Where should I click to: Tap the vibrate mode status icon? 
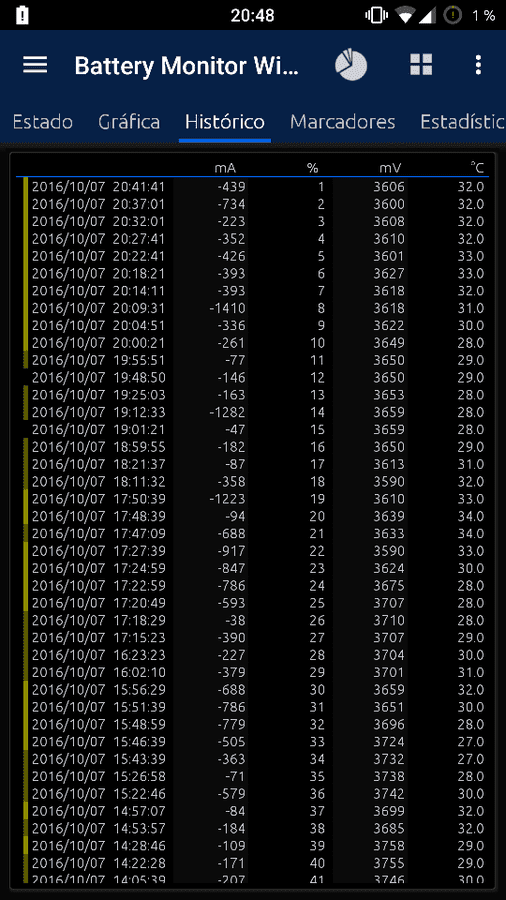[376, 15]
